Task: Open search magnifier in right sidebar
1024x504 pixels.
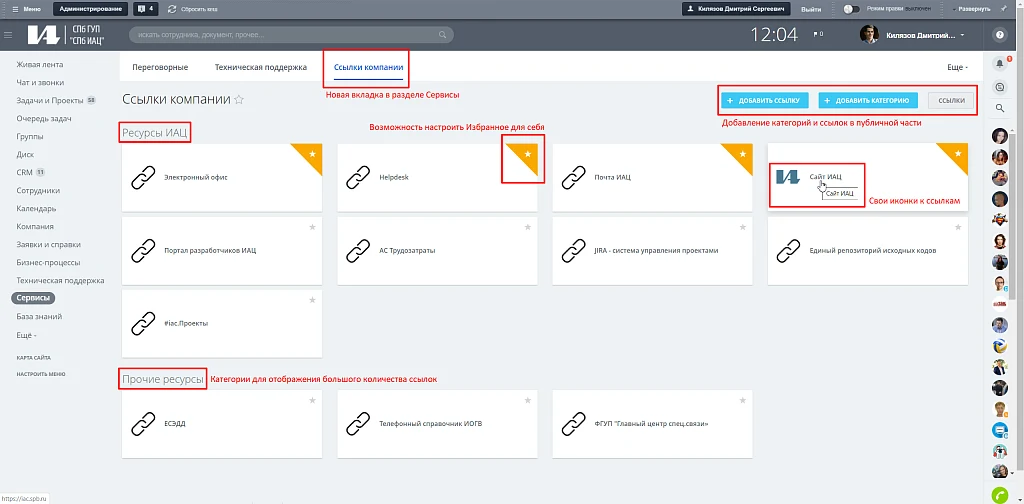Action: point(999,108)
